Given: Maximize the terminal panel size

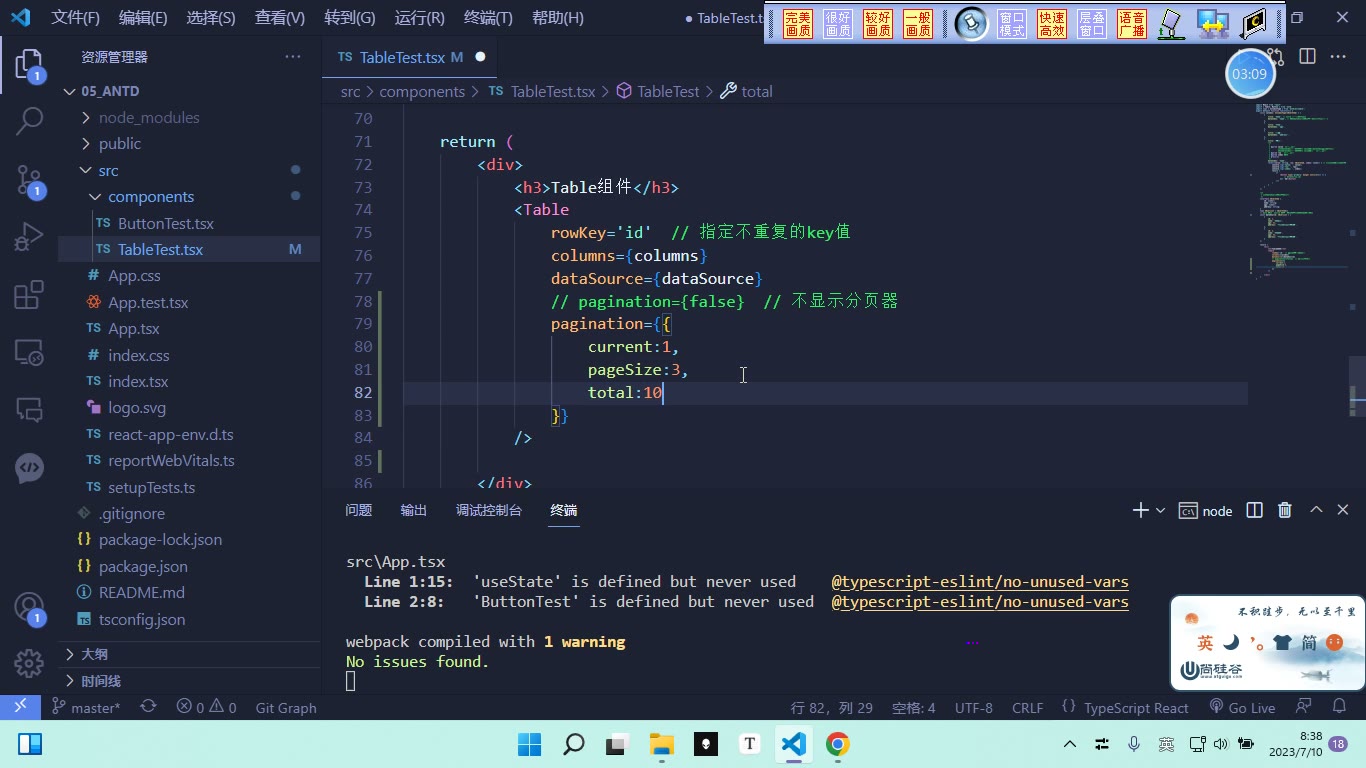Looking at the screenshot, I should [1316, 510].
